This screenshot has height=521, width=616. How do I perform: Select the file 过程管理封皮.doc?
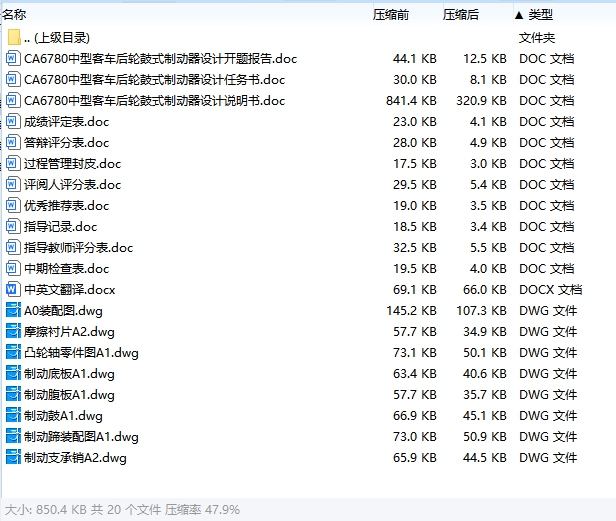tap(72, 163)
